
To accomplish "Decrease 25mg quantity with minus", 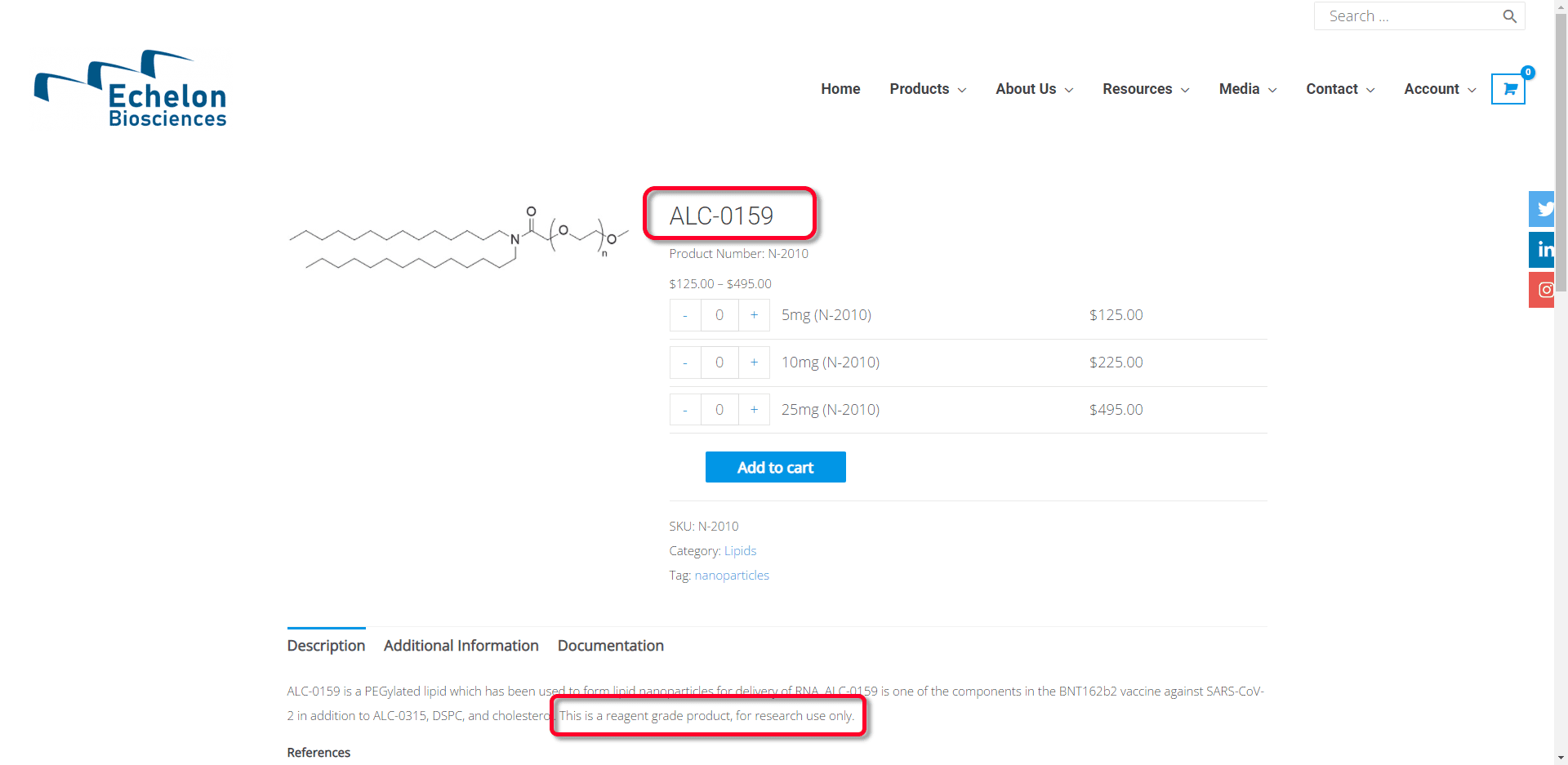I will click(x=685, y=410).
